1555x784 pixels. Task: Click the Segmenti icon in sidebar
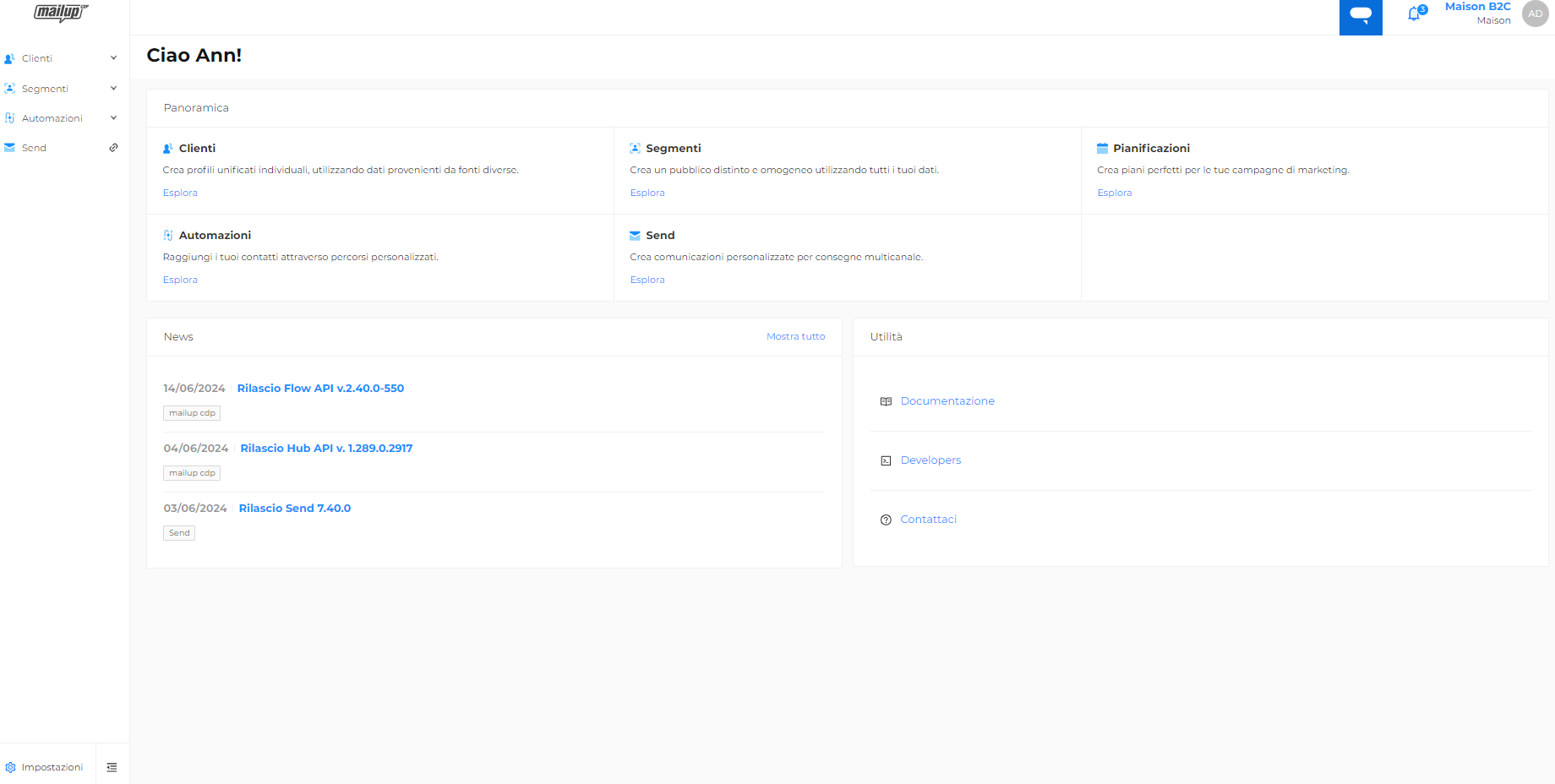coord(10,89)
